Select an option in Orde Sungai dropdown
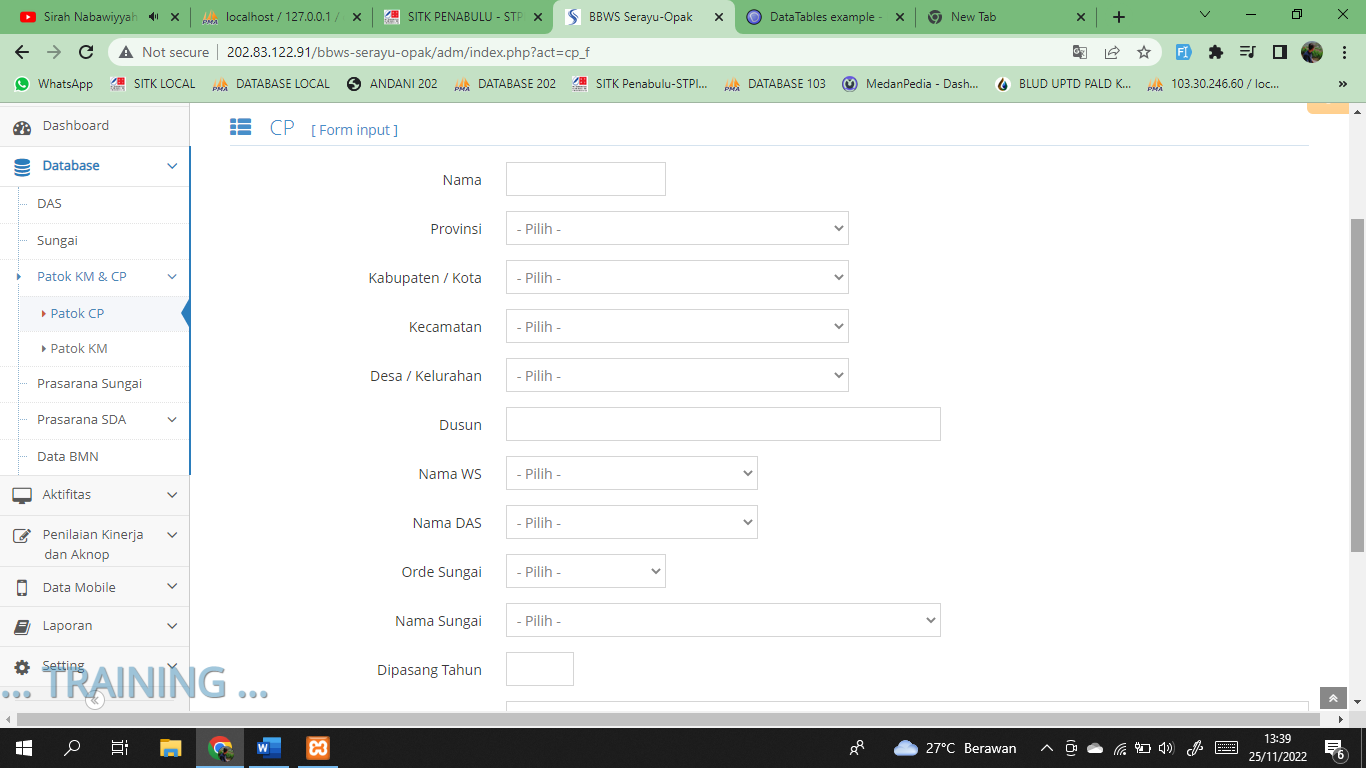 coord(586,572)
